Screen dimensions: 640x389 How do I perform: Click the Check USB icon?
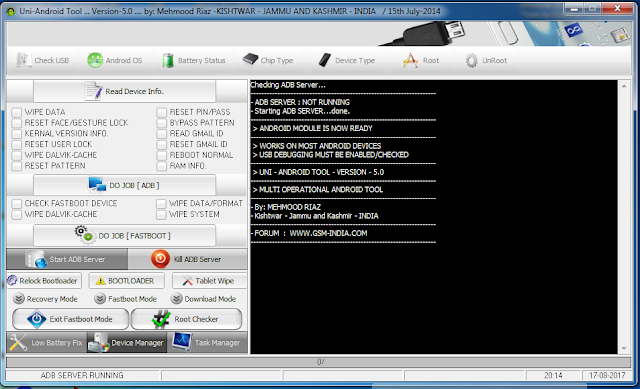pos(23,60)
